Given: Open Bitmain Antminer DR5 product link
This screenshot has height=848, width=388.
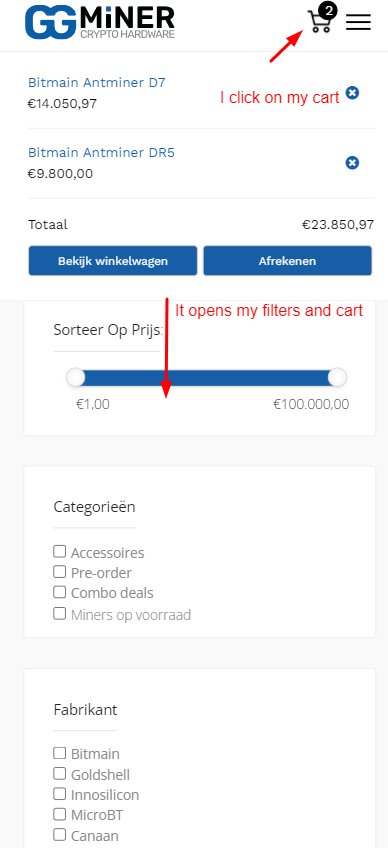Looking at the screenshot, I should pos(101,153).
